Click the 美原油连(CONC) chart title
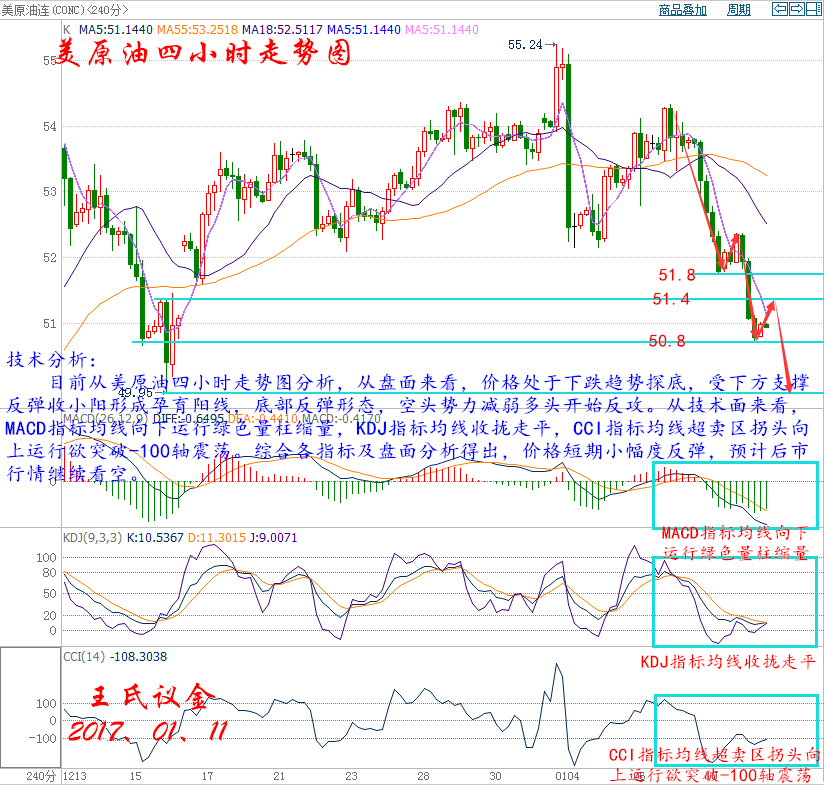The width and height of the screenshot is (824, 785). click(42, 10)
